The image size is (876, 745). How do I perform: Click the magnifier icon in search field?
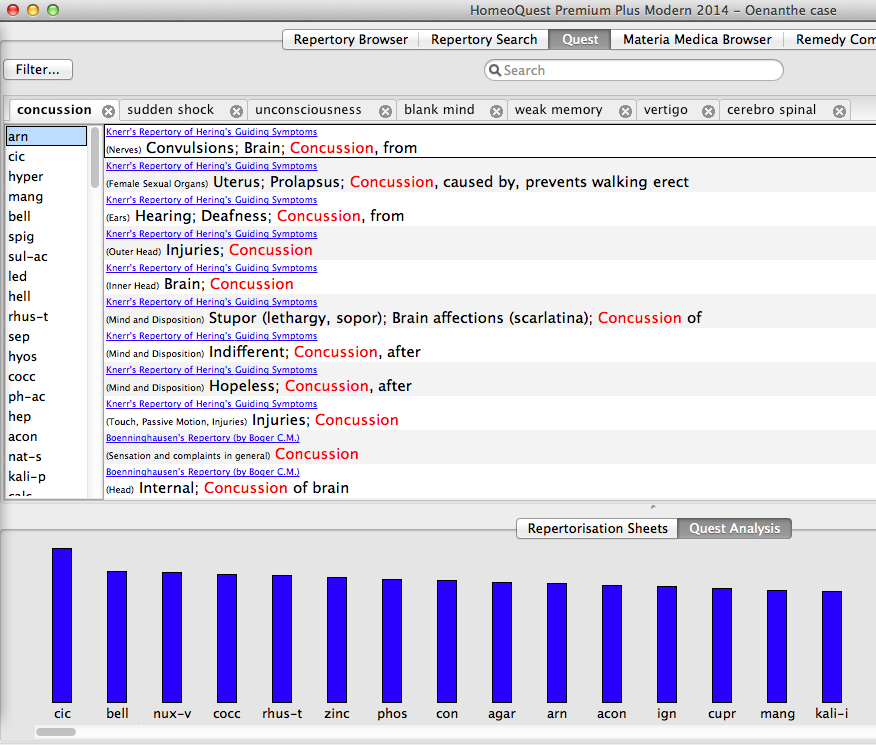[x=494, y=71]
